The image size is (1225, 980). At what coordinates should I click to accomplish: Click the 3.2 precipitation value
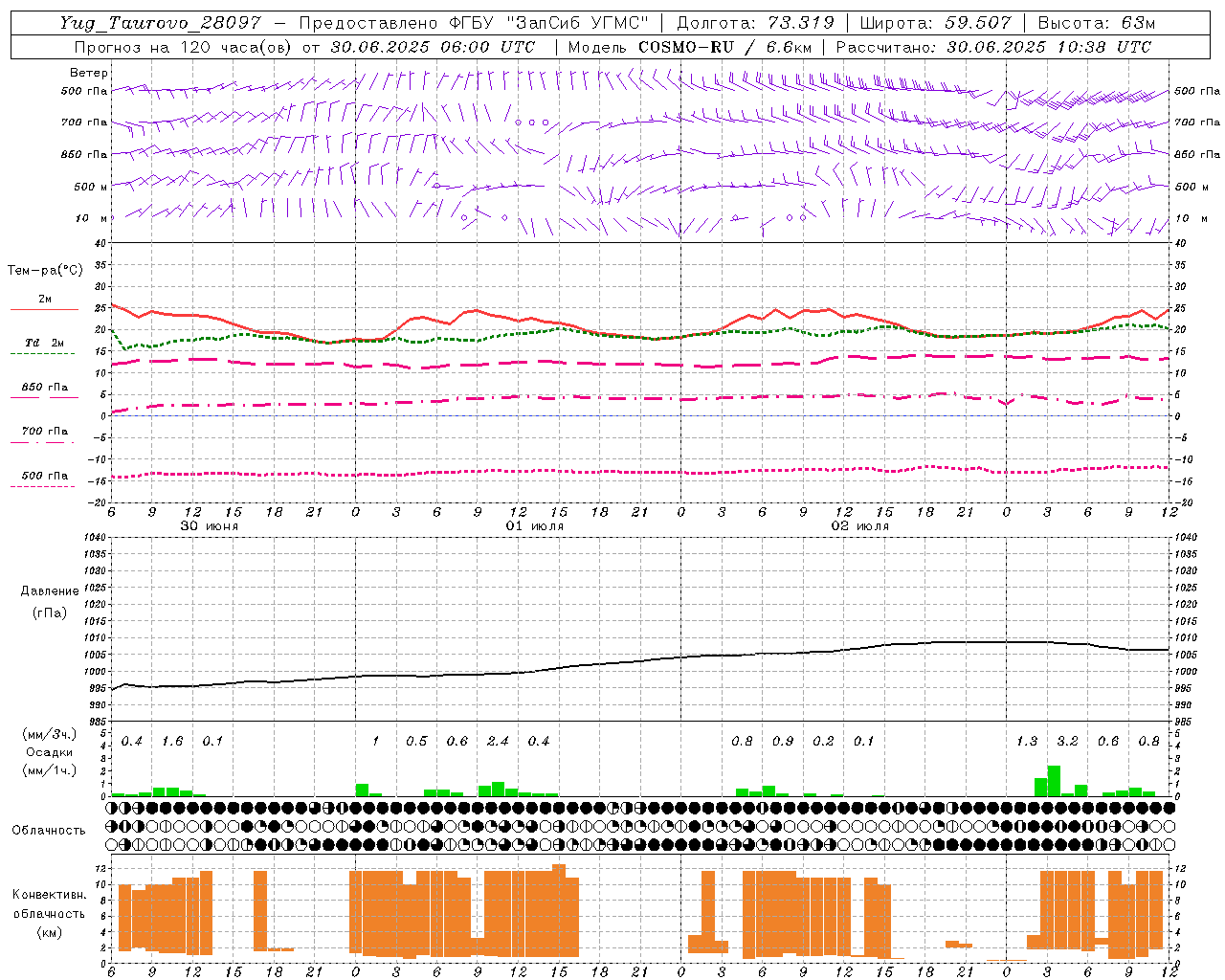click(1067, 742)
